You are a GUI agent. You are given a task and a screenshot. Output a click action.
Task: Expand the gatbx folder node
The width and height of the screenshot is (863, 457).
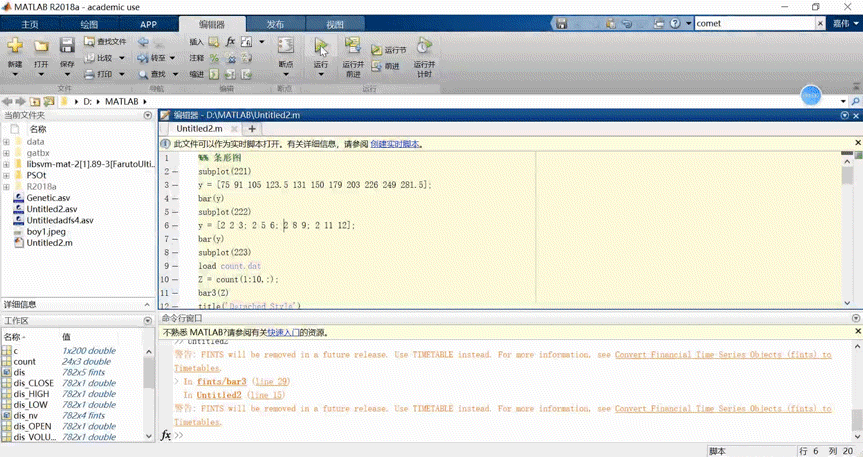click(x=6, y=153)
